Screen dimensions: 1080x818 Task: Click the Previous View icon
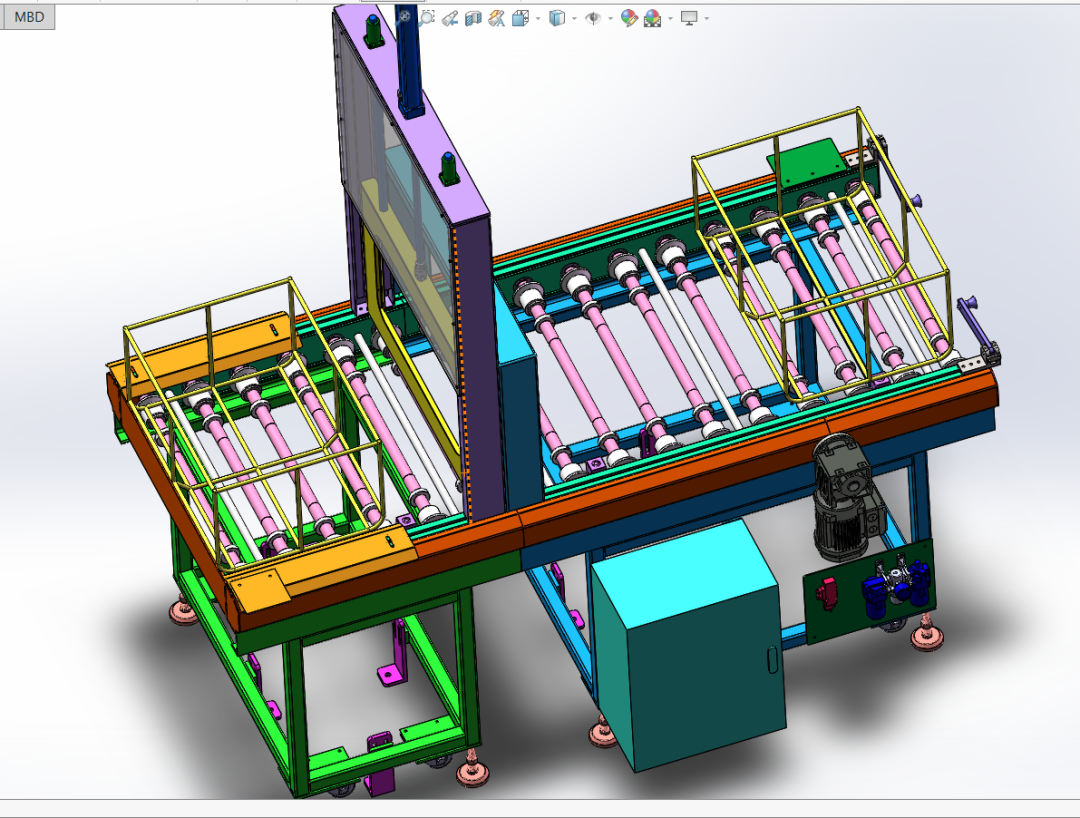coord(450,17)
